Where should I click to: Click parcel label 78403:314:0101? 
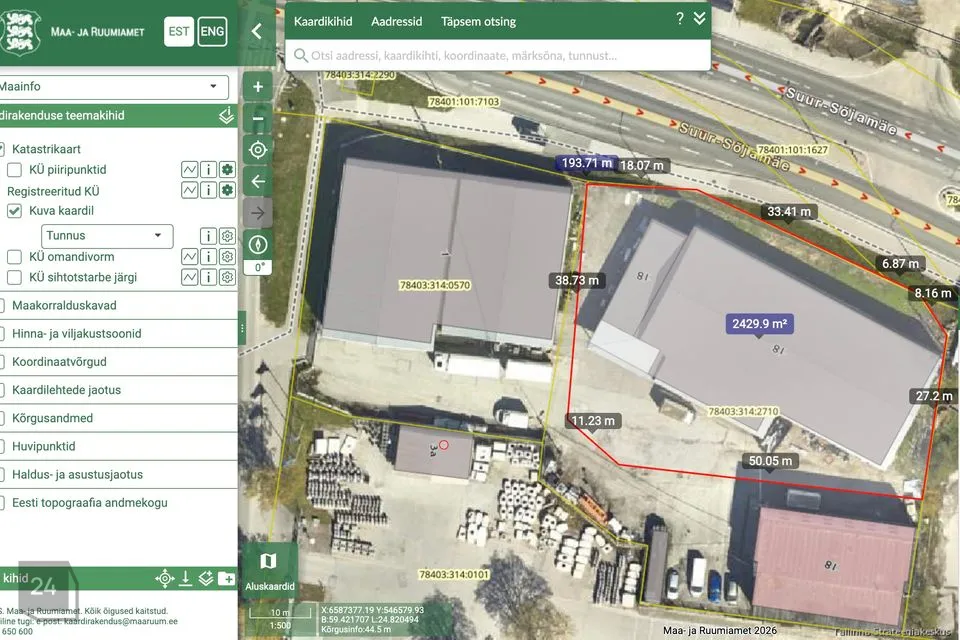(x=454, y=574)
